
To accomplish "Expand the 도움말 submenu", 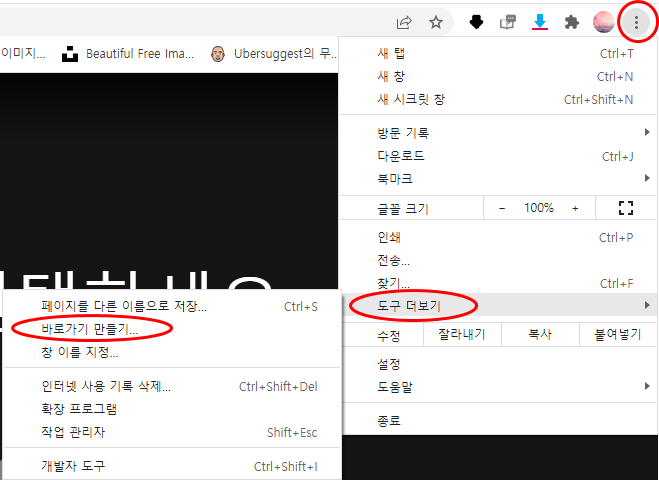I will [499, 387].
